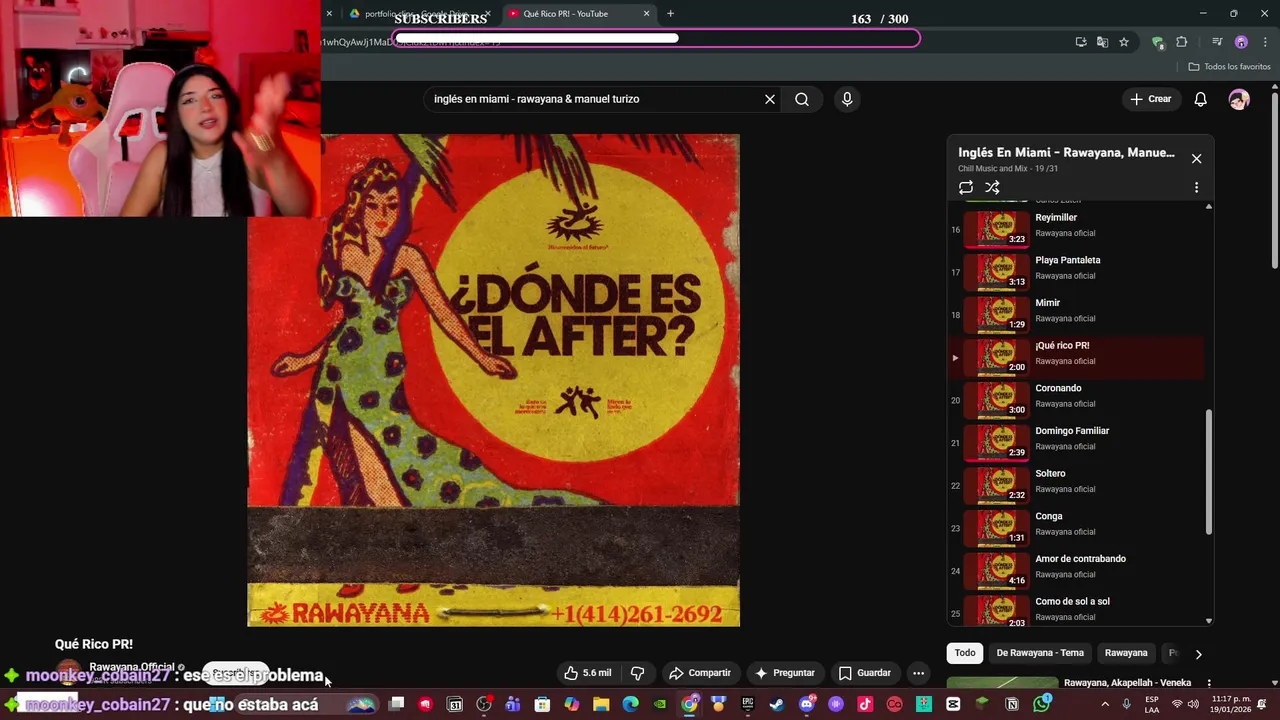Open TikTok from taskbar
1280x720 pixels.
click(865, 705)
